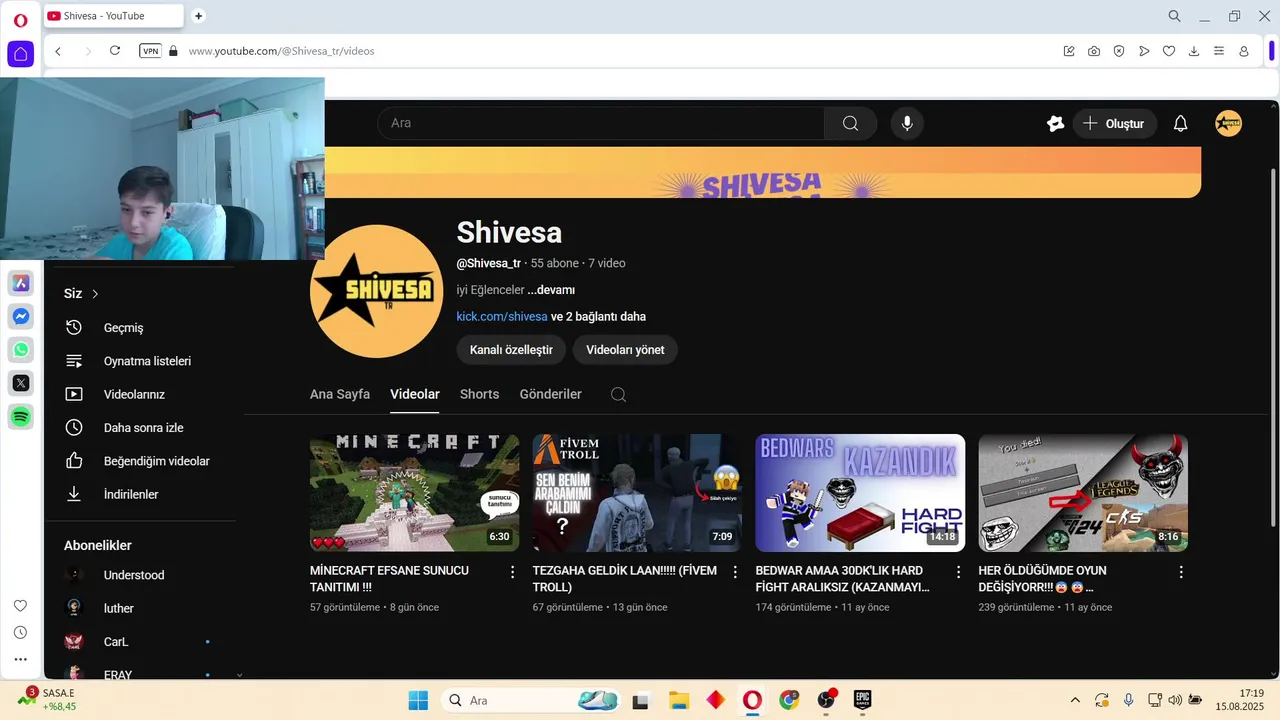The width and height of the screenshot is (1280, 720).
Task: Open kick.com/shivesa link
Action: pyautogui.click(x=502, y=317)
